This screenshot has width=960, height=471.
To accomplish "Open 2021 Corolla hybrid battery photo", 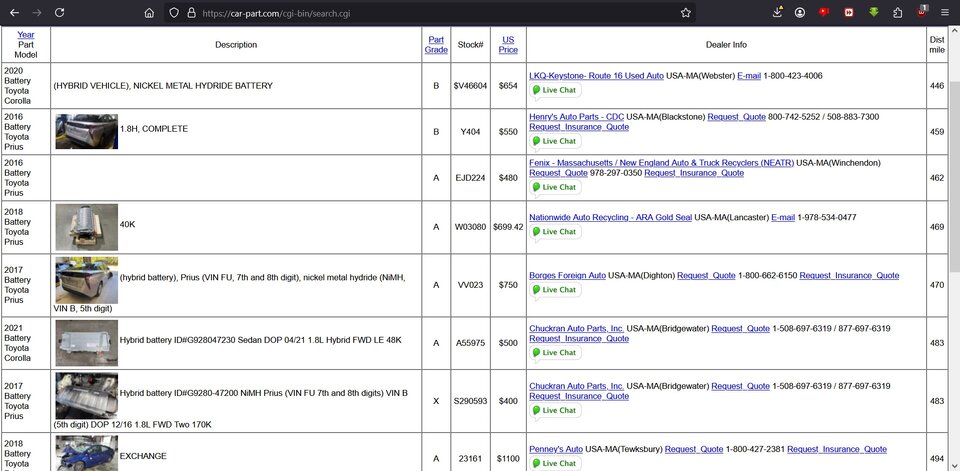I will [86, 343].
